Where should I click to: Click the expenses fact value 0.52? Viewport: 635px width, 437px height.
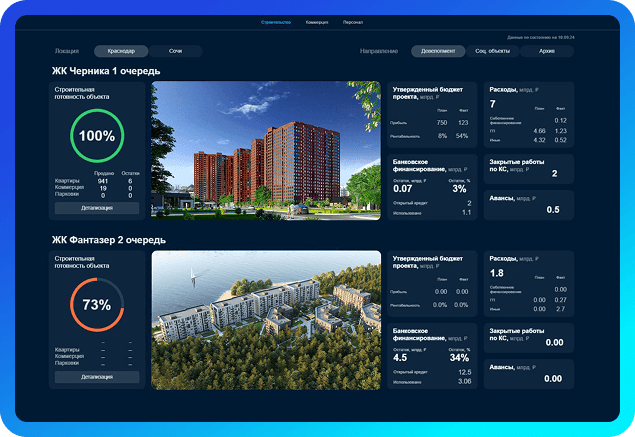click(x=560, y=140)
